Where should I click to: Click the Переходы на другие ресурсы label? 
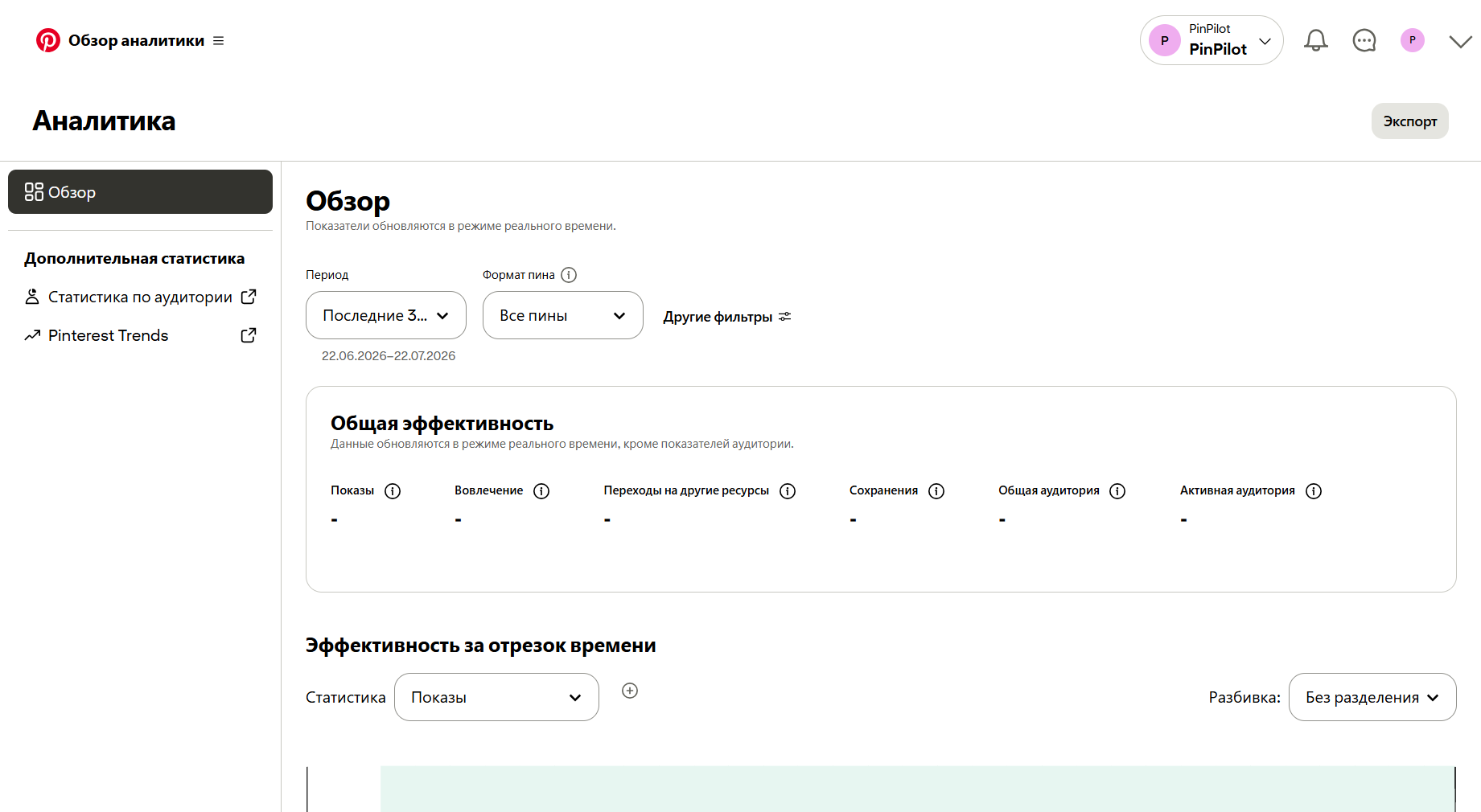[686, 490]
